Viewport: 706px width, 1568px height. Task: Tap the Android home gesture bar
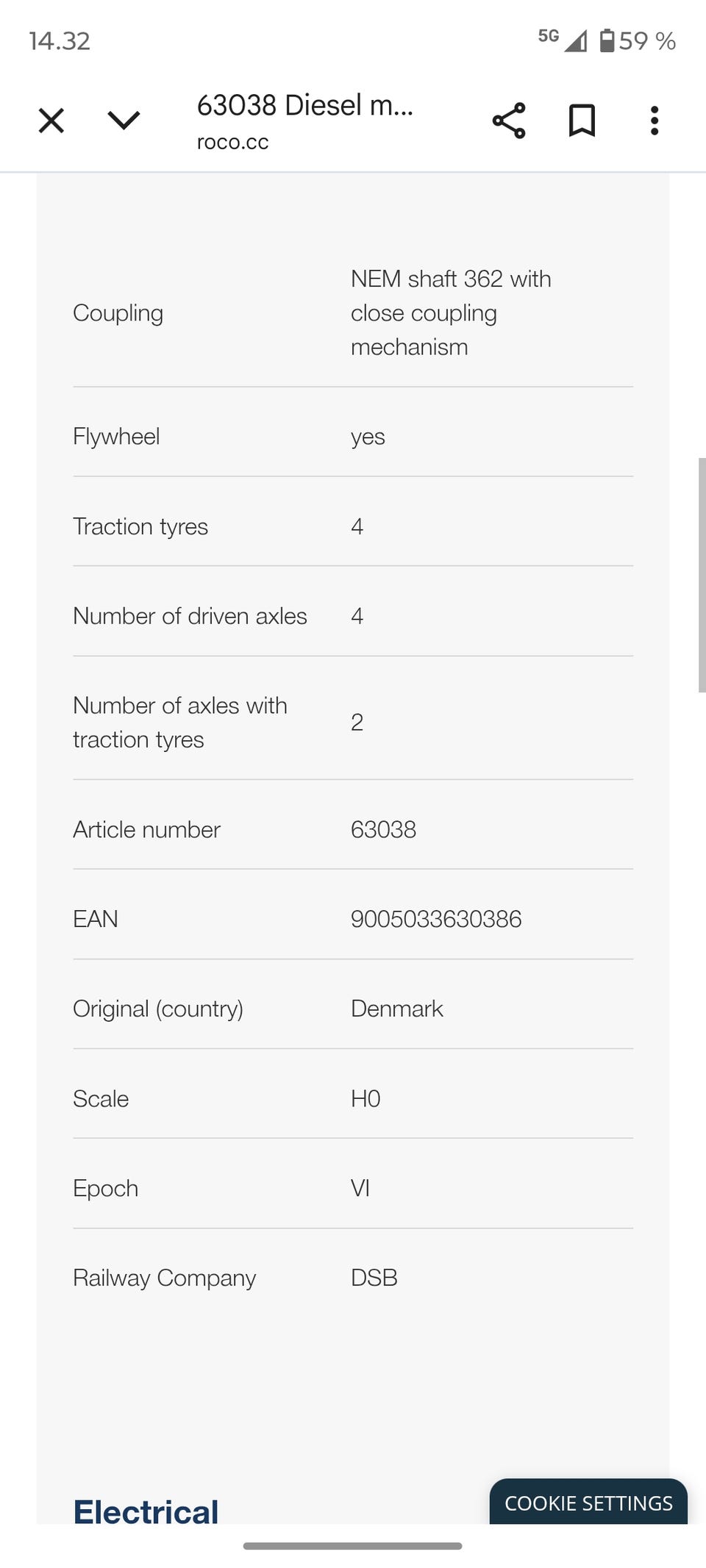[x=352, y=1546]
